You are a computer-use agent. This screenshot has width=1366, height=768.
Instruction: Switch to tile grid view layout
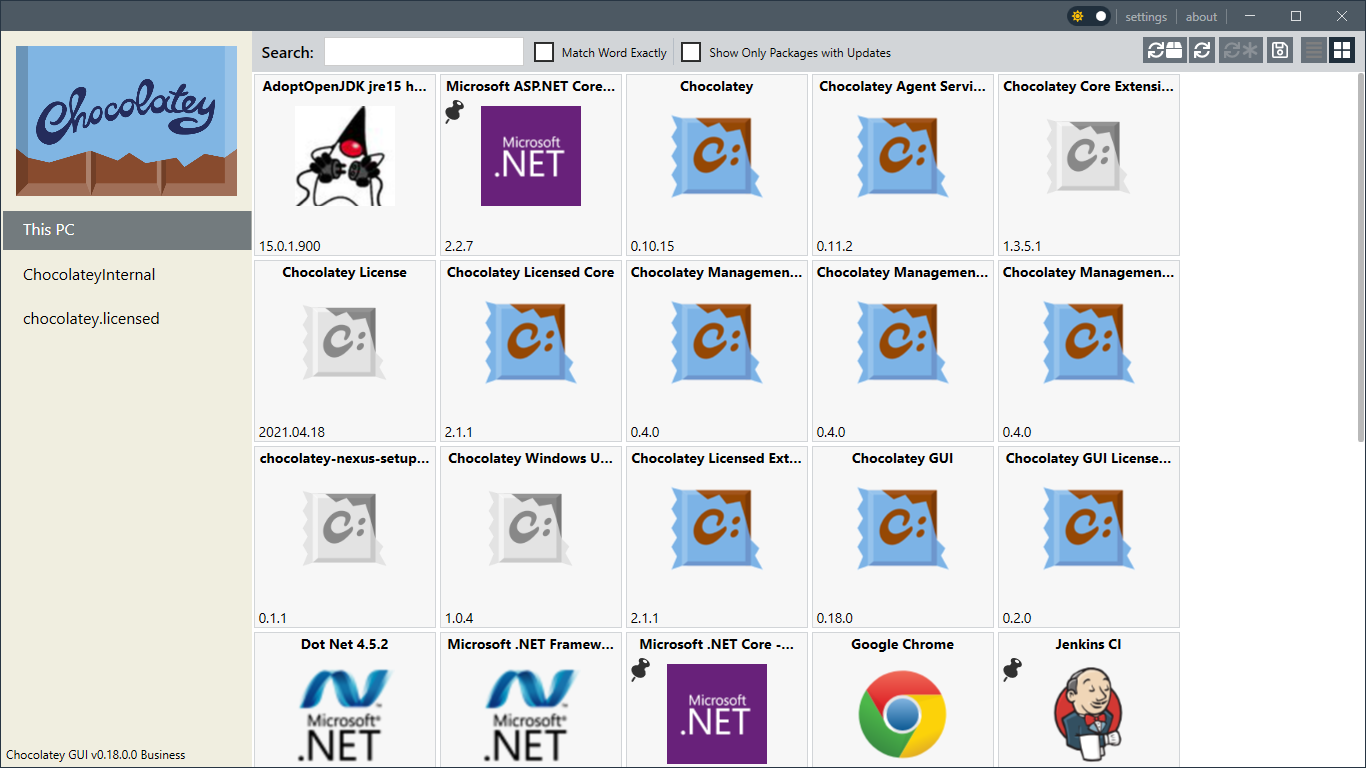pos(1341,50)
